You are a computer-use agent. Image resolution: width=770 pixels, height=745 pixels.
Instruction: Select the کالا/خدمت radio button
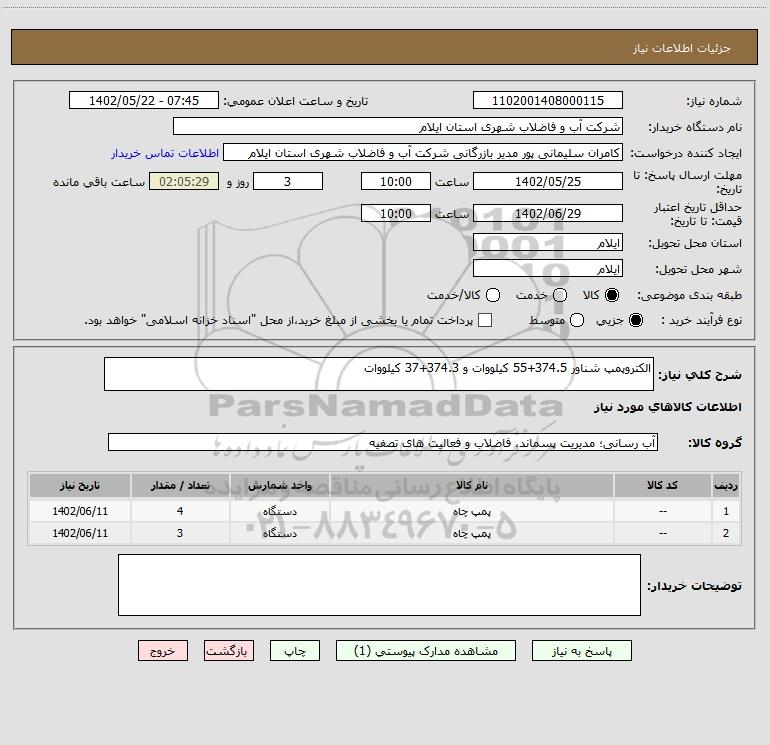pos(493,295)
